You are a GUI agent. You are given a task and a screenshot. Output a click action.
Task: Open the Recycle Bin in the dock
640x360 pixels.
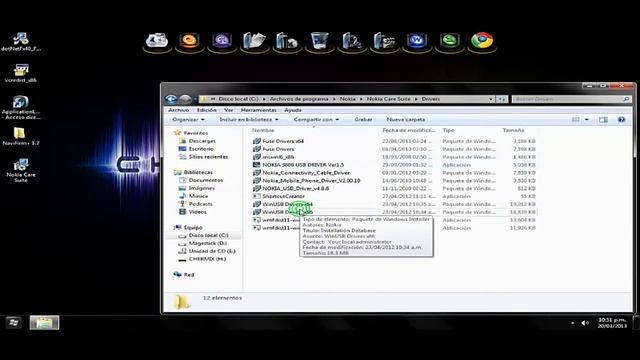coord(319,41)
